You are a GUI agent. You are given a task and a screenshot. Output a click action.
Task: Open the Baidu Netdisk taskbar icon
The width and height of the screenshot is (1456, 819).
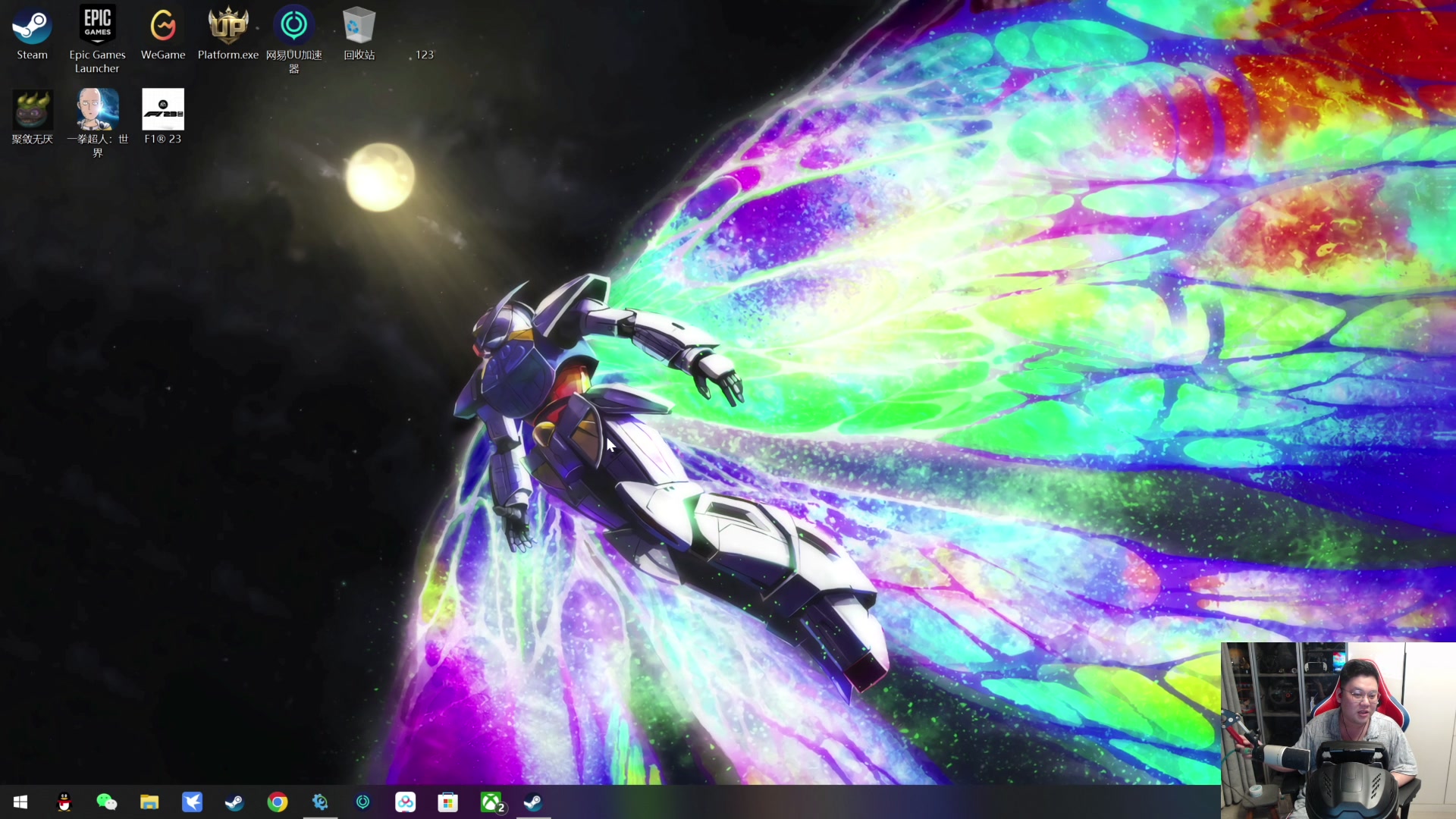(x=405, y=802)
